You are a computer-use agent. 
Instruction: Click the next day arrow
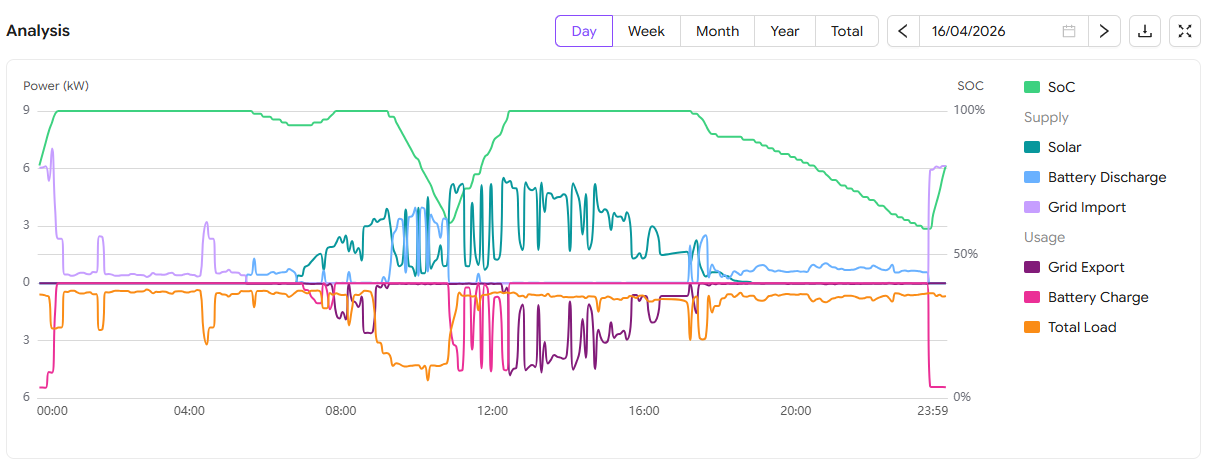pos(1103,31)
